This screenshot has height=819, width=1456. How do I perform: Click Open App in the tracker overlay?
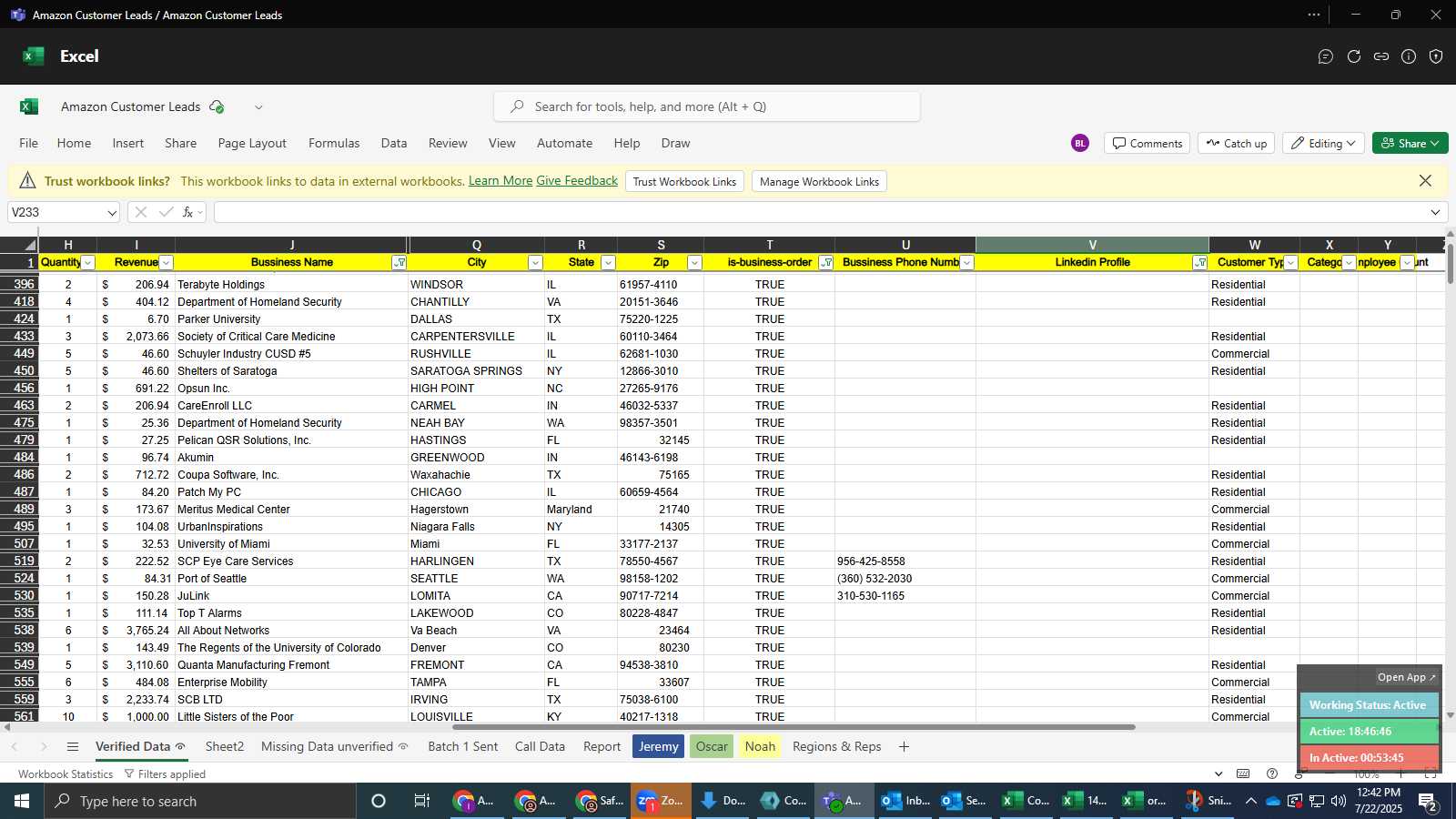(x=1407, y=677)
